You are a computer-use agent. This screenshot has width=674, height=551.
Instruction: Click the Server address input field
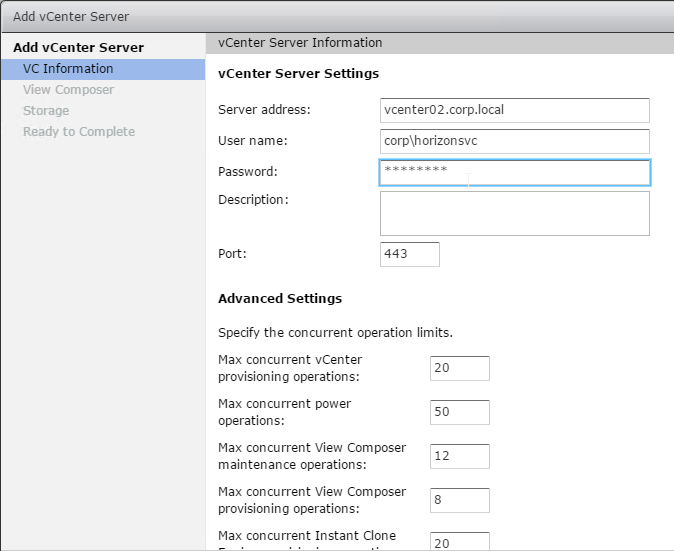(515, 110)
